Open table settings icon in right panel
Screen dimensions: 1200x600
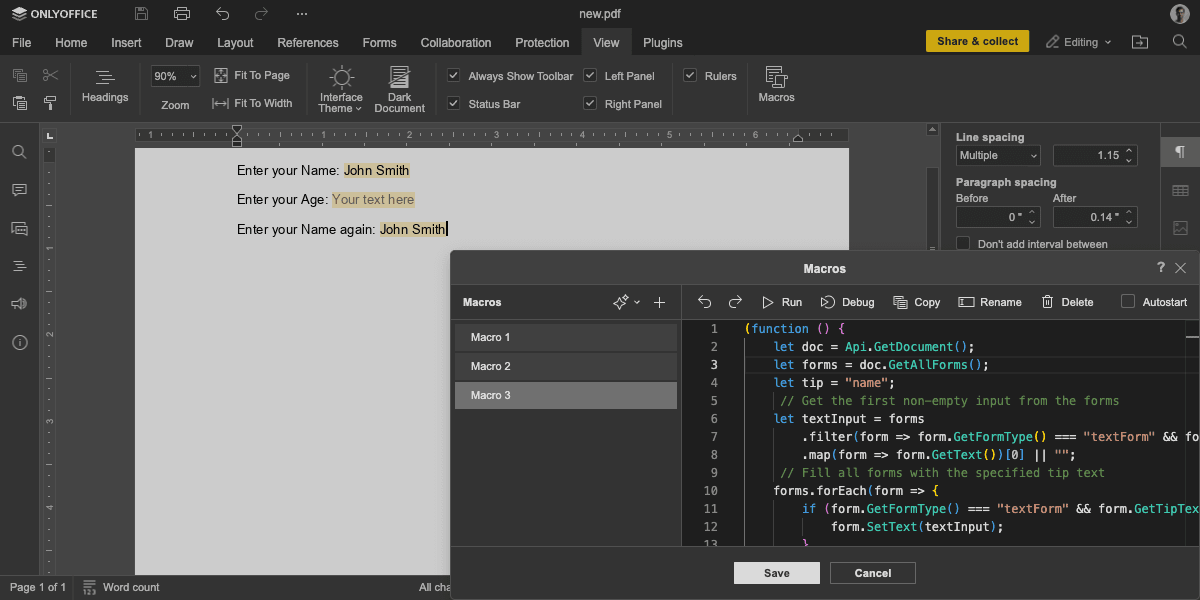tap(1180, 190)
